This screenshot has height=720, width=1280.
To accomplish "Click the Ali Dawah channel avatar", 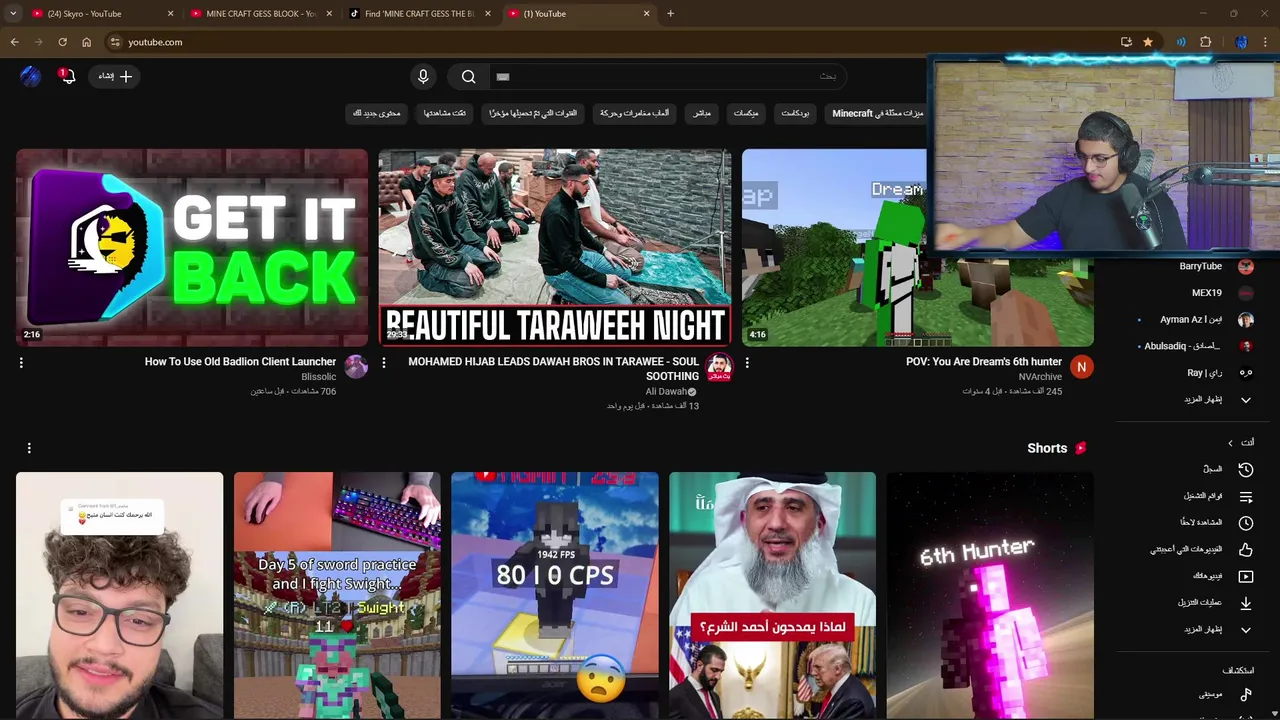I will coord(719,367).
